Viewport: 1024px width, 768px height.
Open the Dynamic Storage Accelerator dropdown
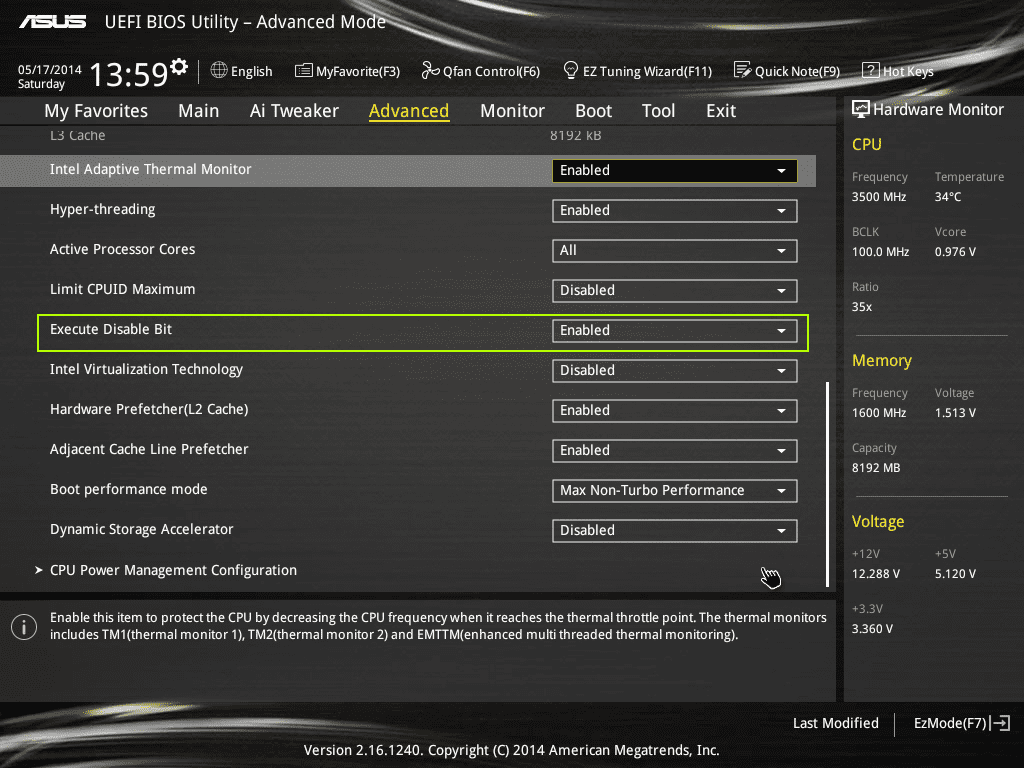(675, 531)
